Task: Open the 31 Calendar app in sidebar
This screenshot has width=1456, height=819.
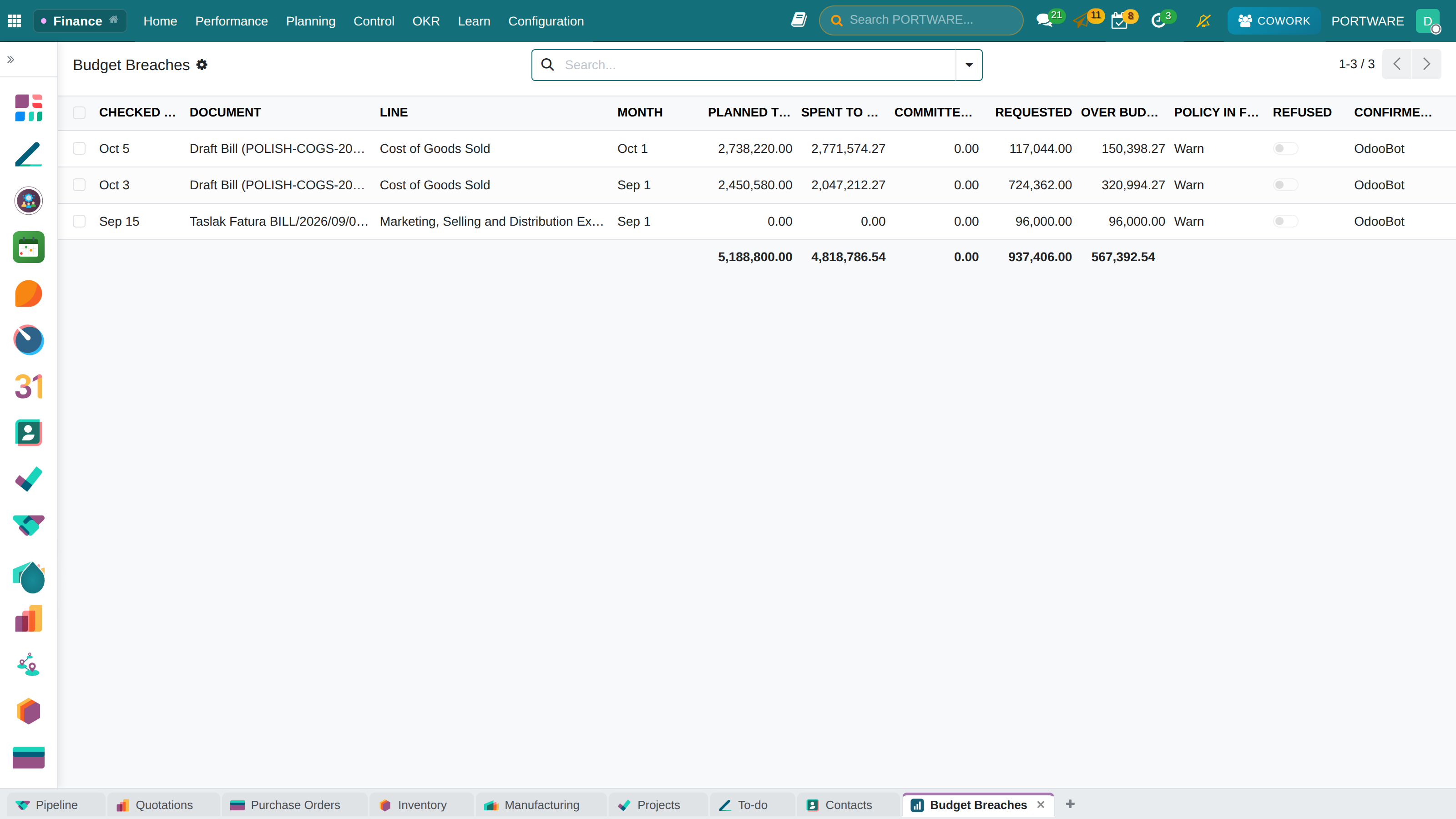Action: [28, 386]
